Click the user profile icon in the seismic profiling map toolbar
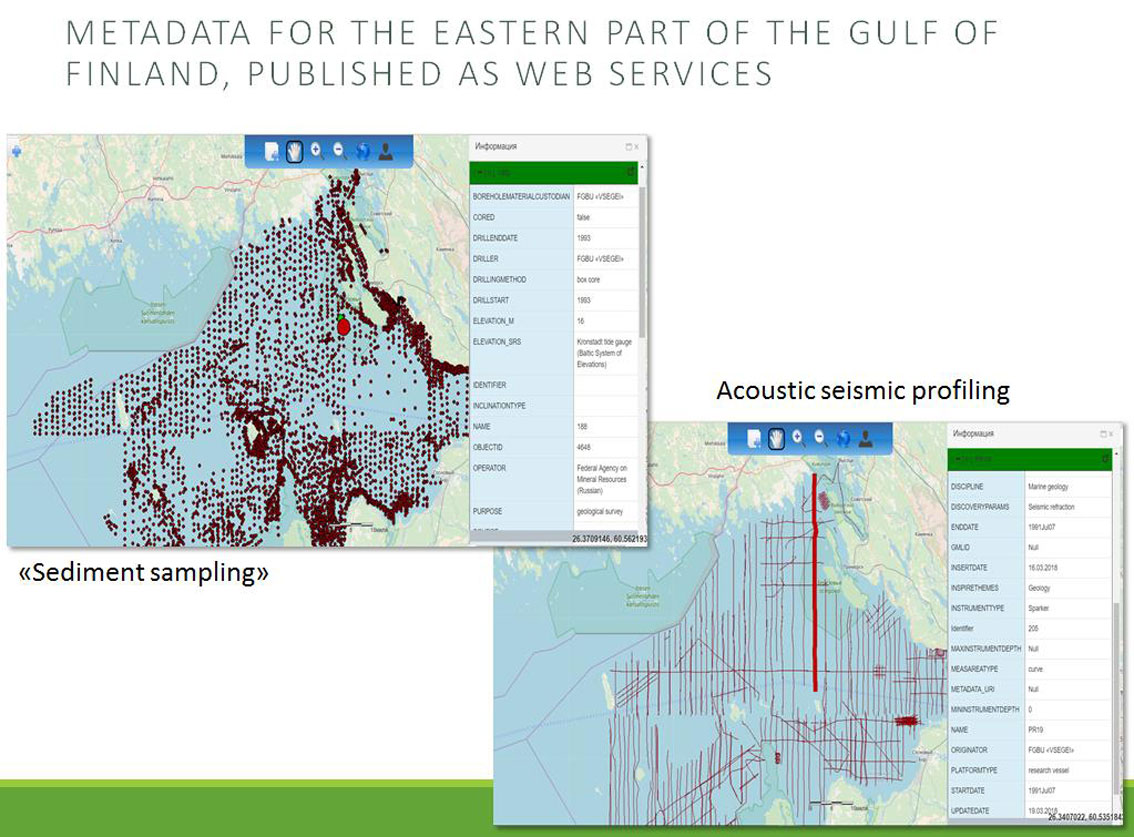Viewport: 1134px width, 837px height. [865, 438]
